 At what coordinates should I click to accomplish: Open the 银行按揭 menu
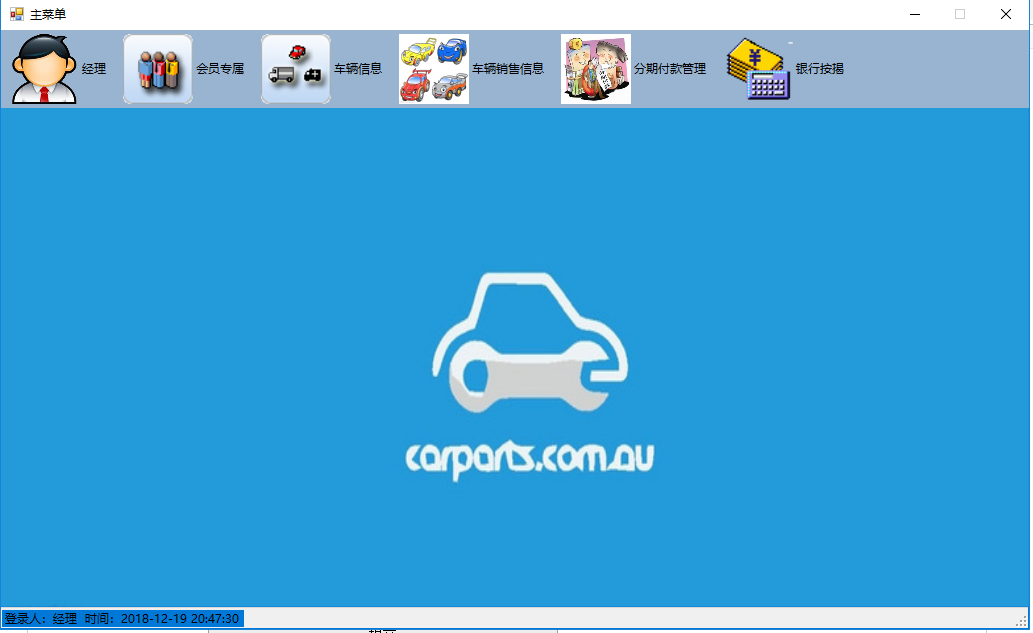(x=820, y=69)
